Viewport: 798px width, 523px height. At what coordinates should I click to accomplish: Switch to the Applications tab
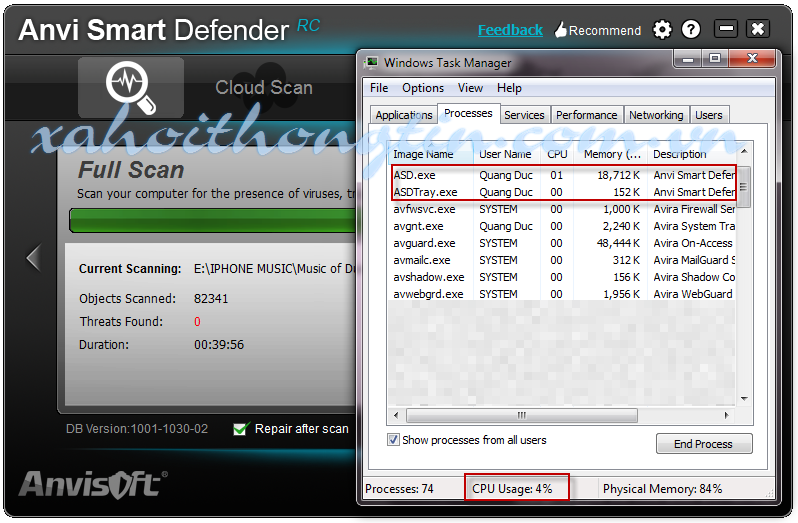(404, 115)
